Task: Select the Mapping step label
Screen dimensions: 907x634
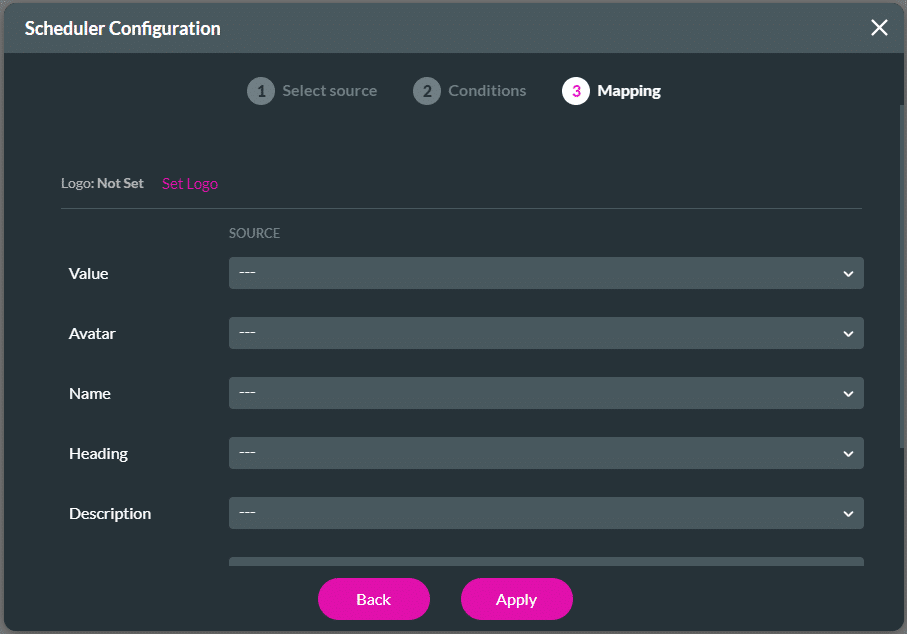Action: pos(629,91)
